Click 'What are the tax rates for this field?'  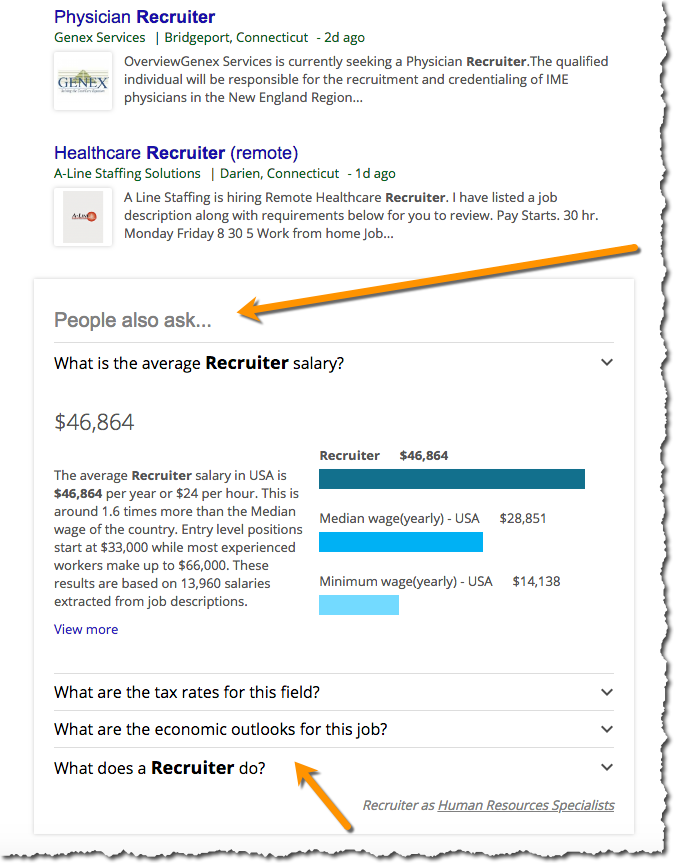point(187,692)
